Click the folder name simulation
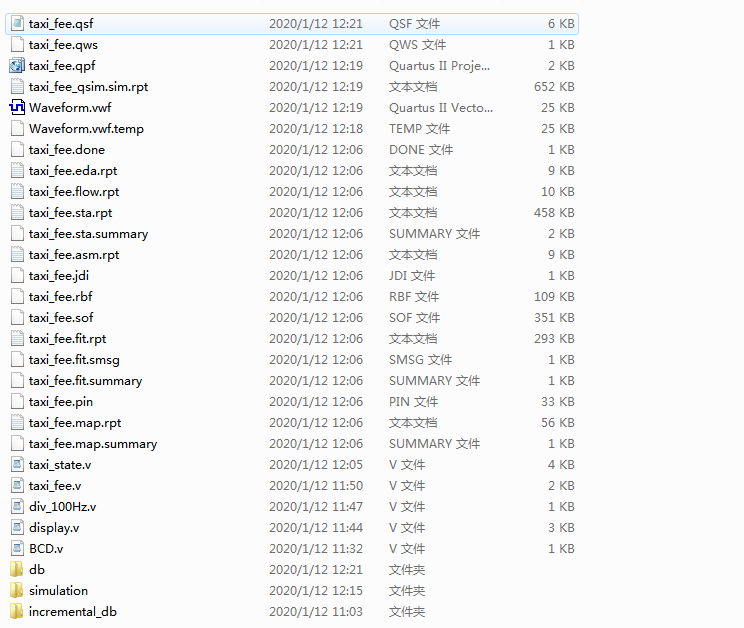Image resolution: width=744 pixels, height=628 pixels. click(58, 591)
